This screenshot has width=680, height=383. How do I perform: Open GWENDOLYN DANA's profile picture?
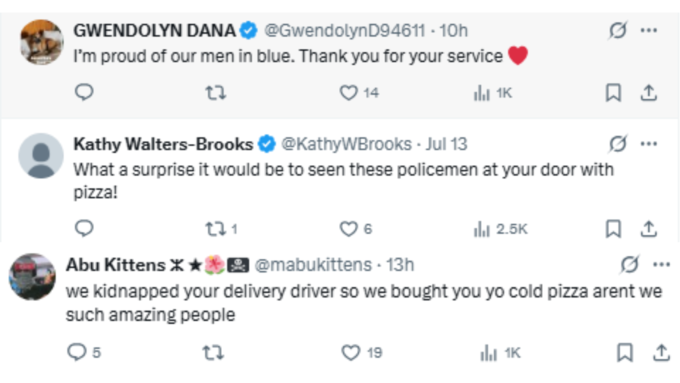click(x=42, y=42)
